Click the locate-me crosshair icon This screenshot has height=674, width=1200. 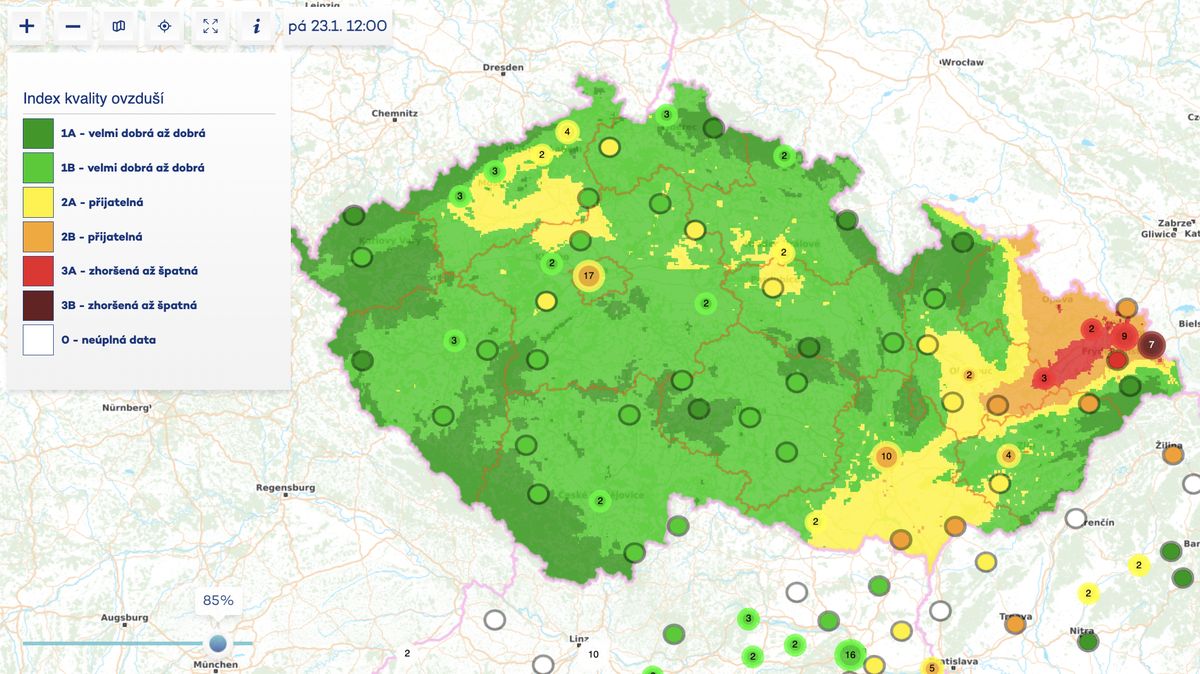coord(165,26)
